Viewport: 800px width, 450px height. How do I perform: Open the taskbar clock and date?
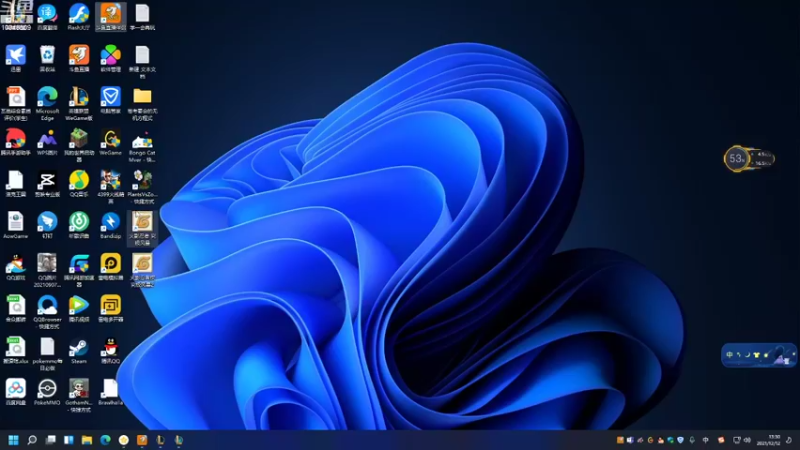768,440
